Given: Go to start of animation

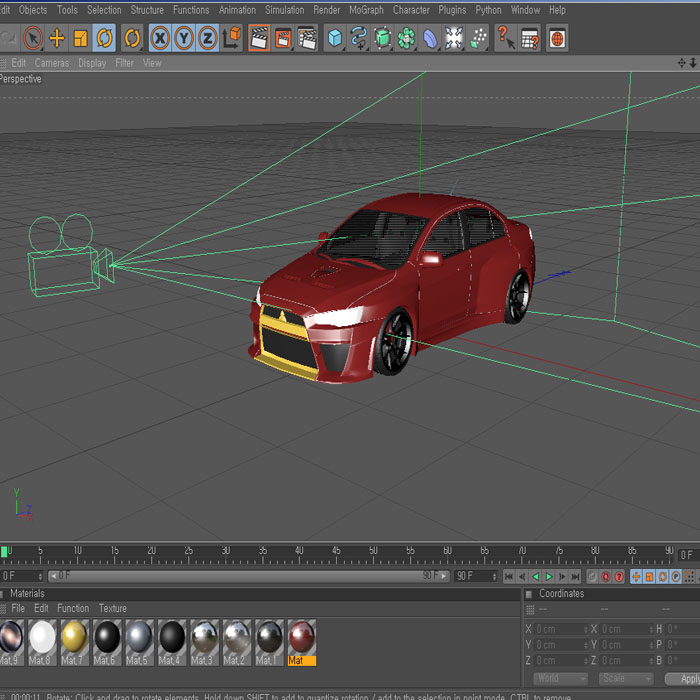Looking at the screenshot, I should pyautogui.click(x=508, y=576).
